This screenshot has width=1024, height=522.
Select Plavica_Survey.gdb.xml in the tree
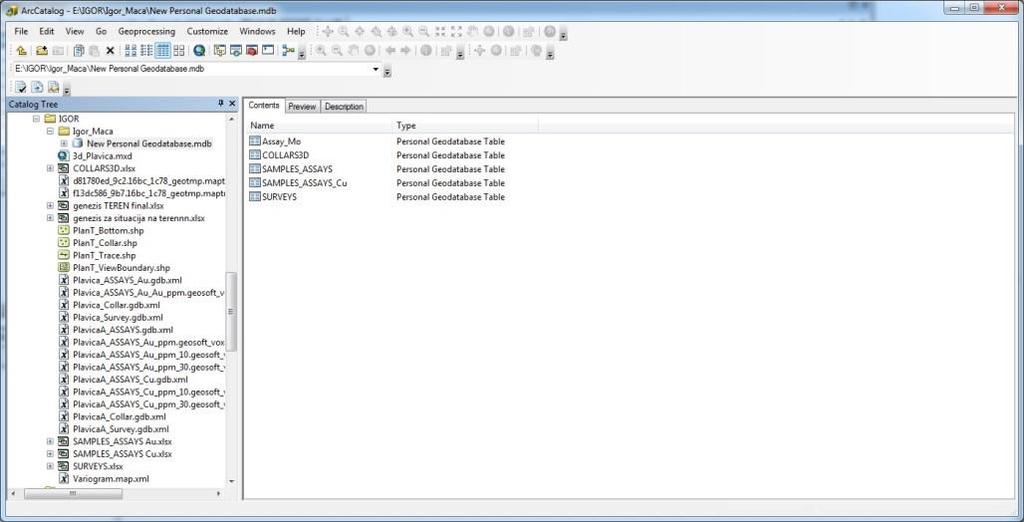(x=118, y=318)
